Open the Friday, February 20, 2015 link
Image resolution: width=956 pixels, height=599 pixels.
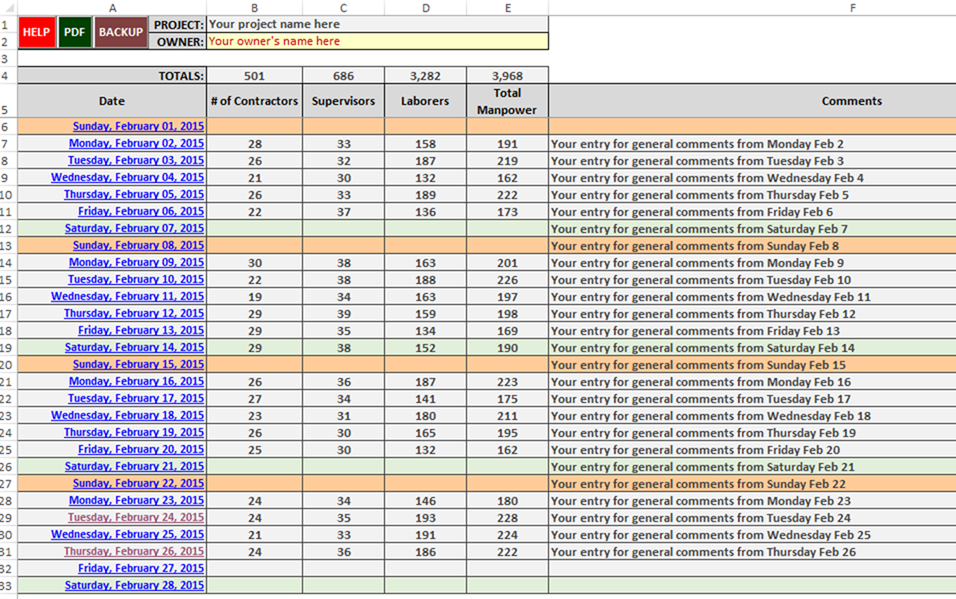pyautogui.click(x=141, y=450)
